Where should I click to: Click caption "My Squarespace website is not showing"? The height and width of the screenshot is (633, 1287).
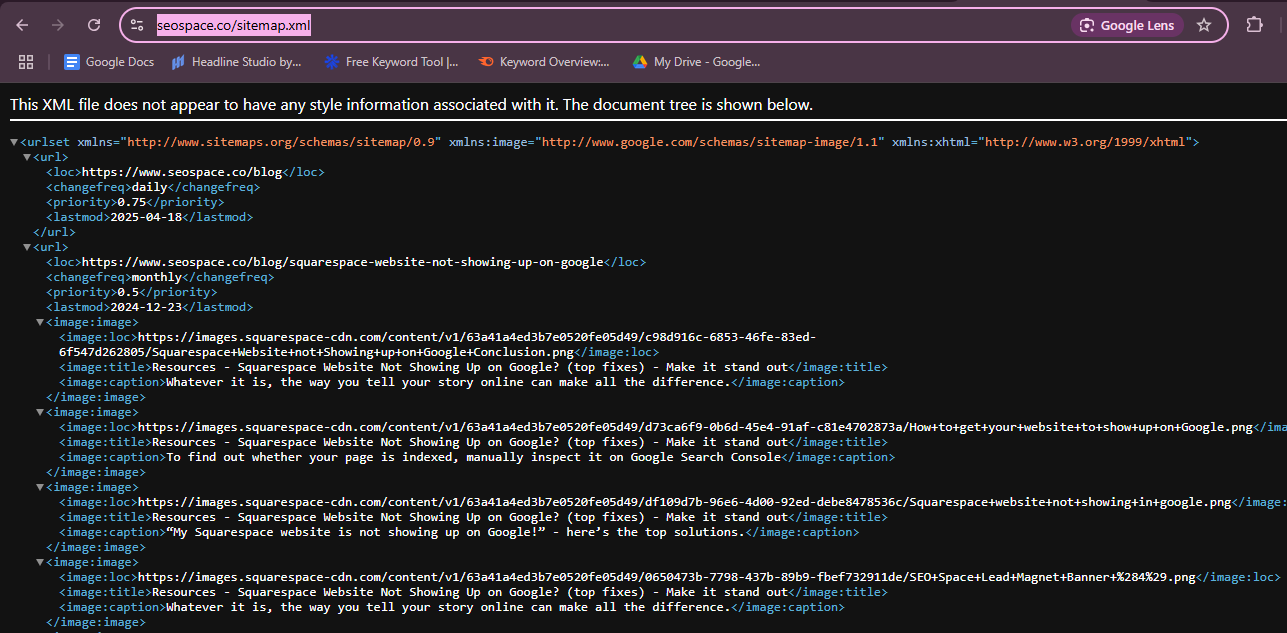click(x=455, y=532)
